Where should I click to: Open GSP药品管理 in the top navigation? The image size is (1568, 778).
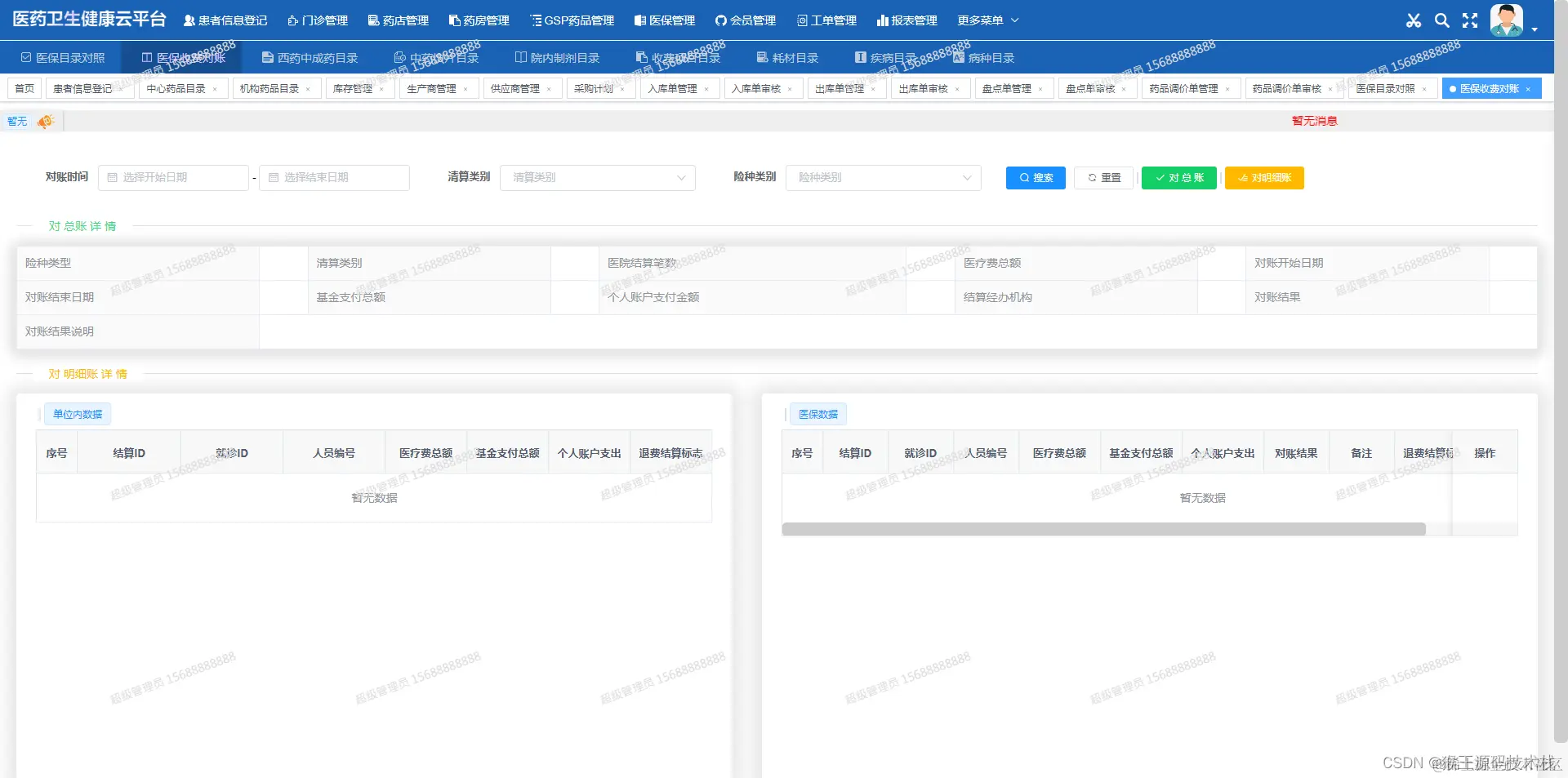pos(572,20)
